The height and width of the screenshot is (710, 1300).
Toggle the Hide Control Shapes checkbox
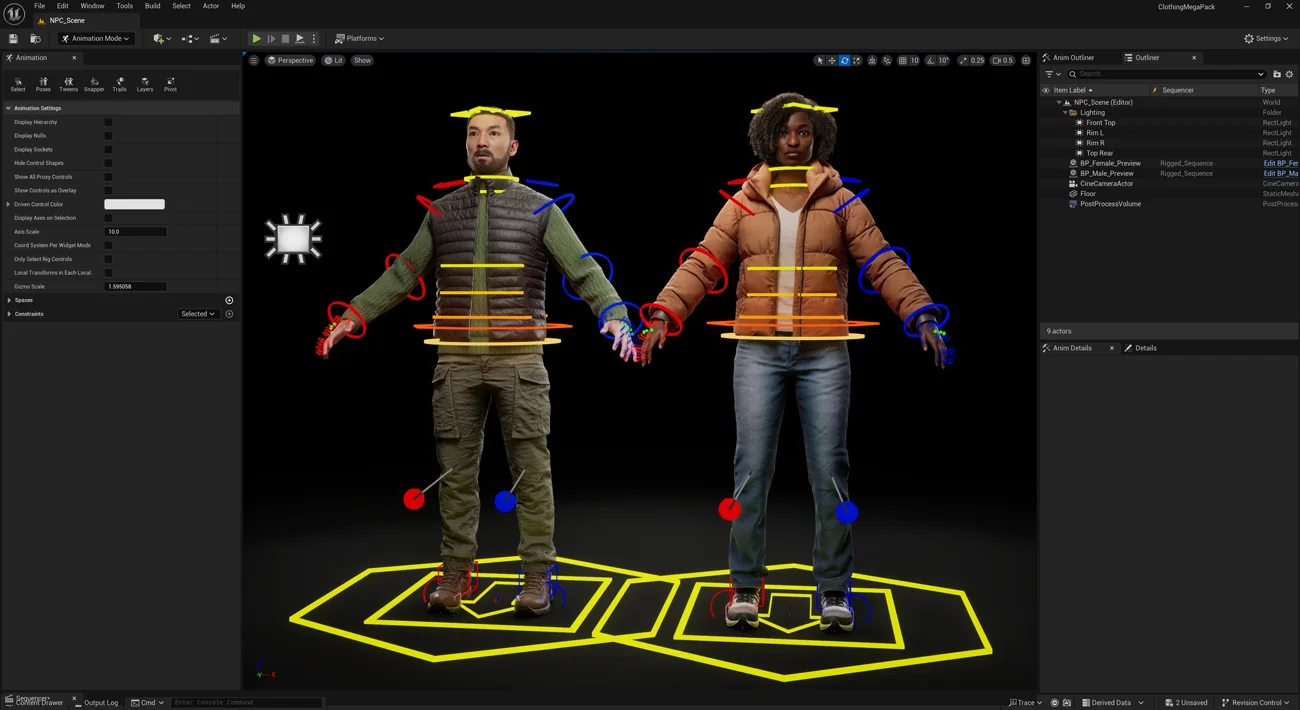(108, 163)
